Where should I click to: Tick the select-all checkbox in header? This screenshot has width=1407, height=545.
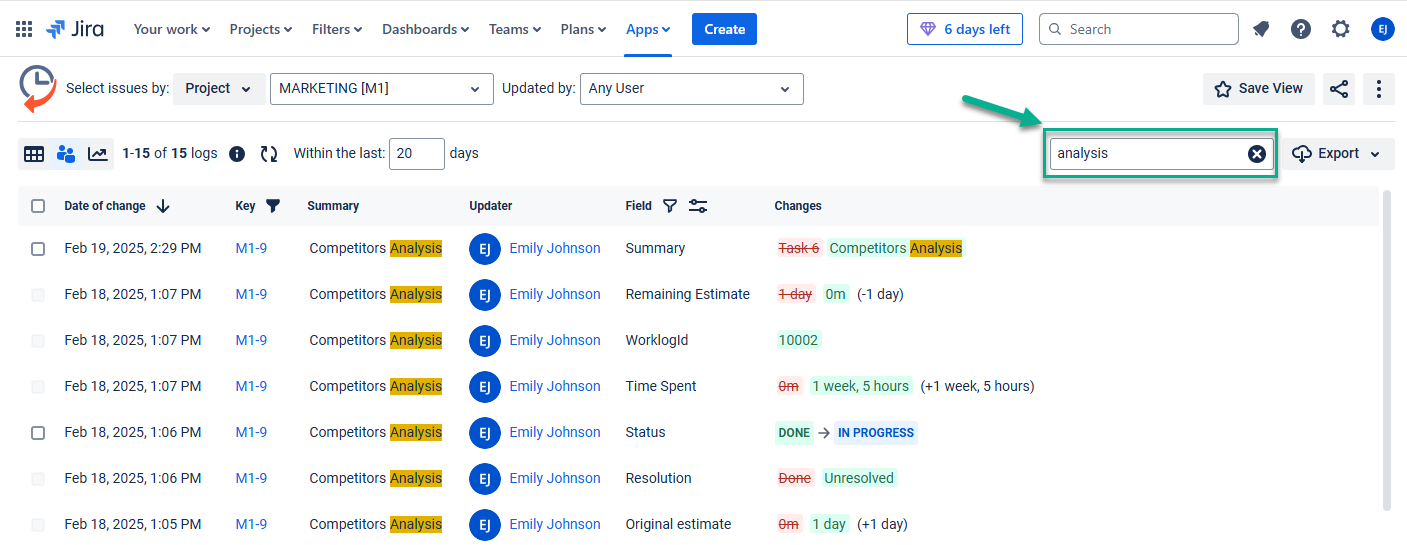tap(38, 206)
